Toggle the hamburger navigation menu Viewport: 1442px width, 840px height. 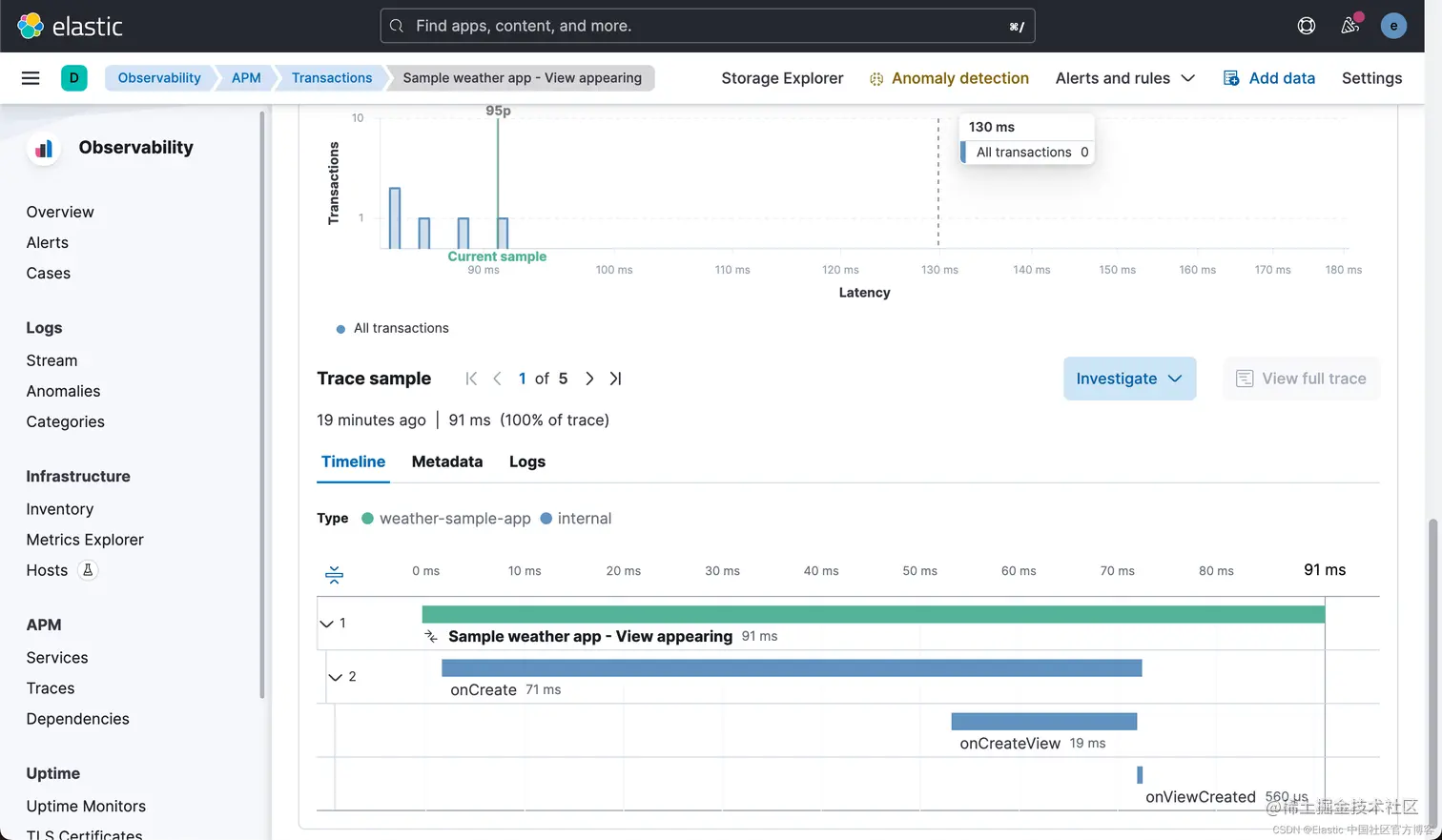(31, 78)
